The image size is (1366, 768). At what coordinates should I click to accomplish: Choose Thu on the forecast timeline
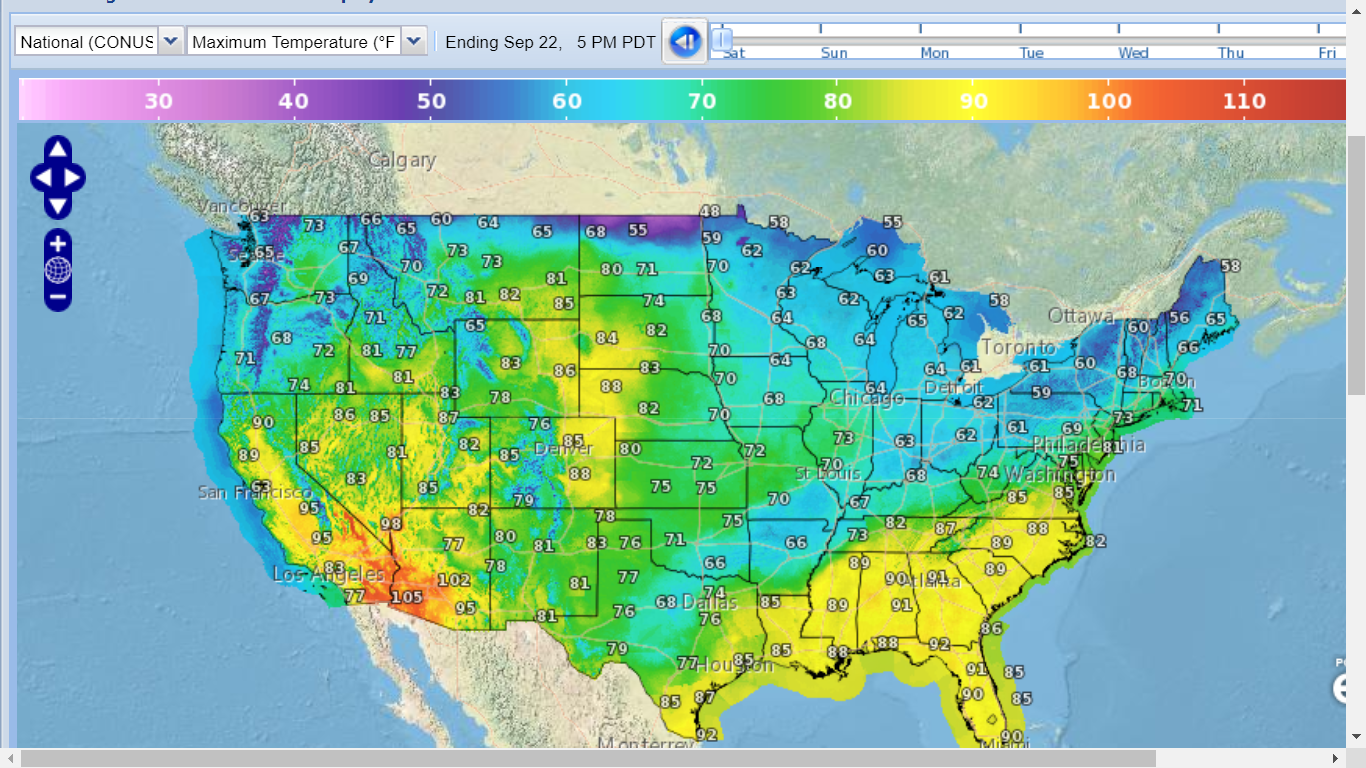(x=1230, y=52)
